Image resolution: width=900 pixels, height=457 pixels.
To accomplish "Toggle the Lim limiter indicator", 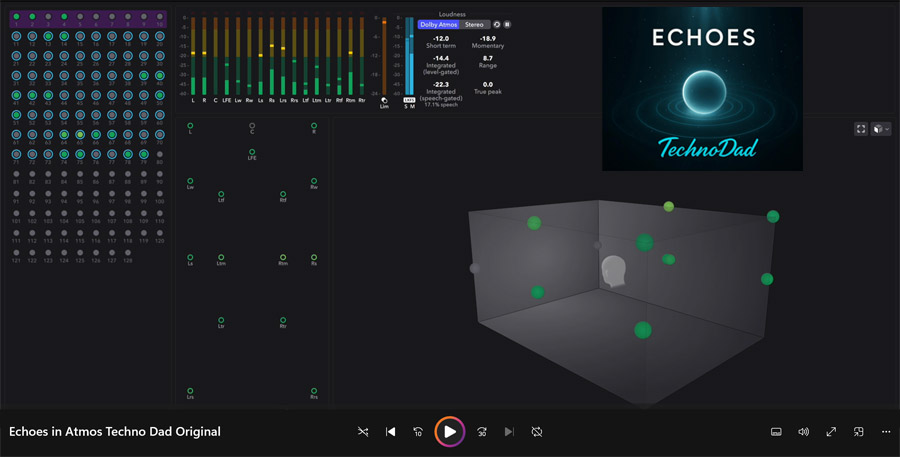I will click(x=384, y=102).
